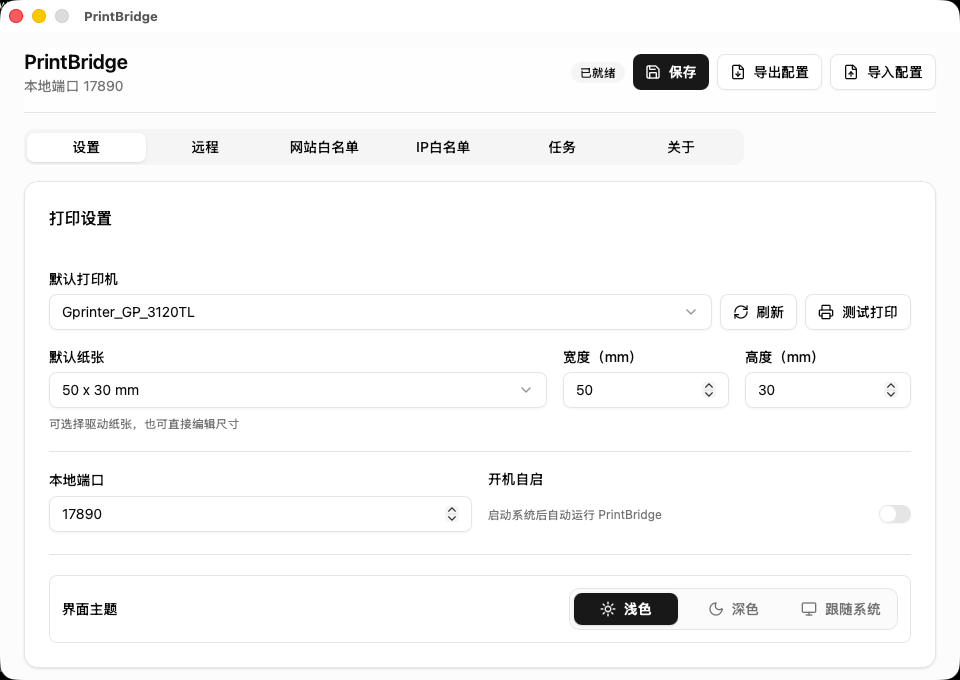The height and width of the screenshot is (680, 960).
Task: Open the 默认纸张 50 x 30 mm dropdown
Action: click(x=298, y=390)
